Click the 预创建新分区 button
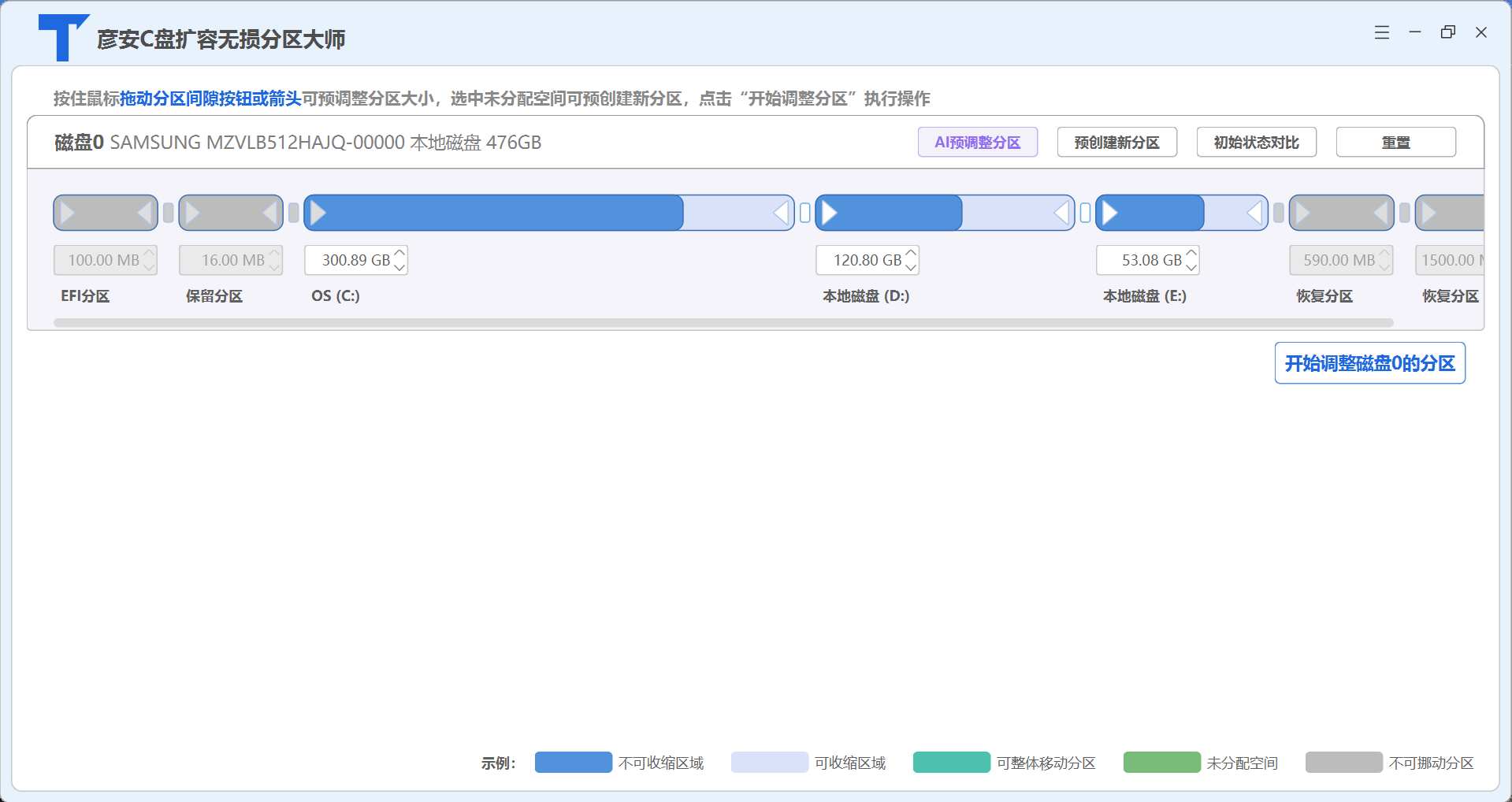The width and height of the screenshot is (1512, 802). pyautogui.click(x=1116, y=143)
